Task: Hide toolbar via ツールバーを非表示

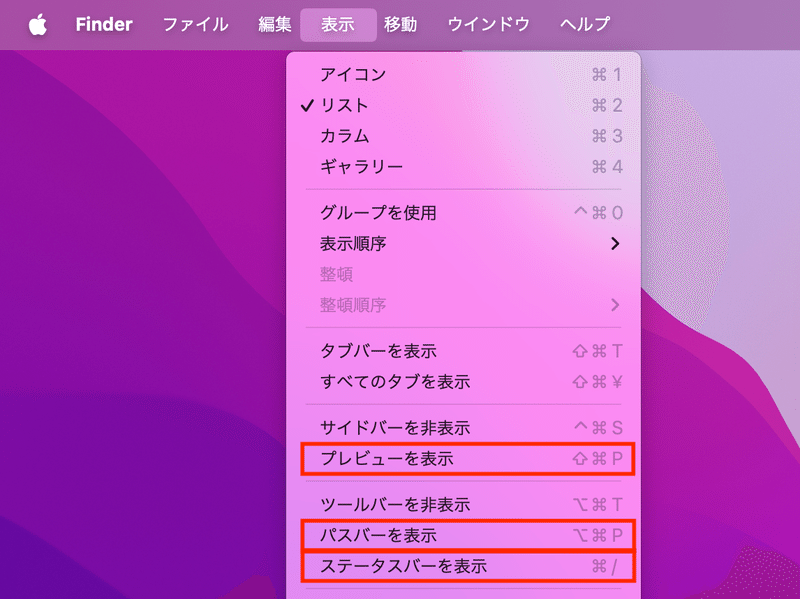Action: (463, 505)
